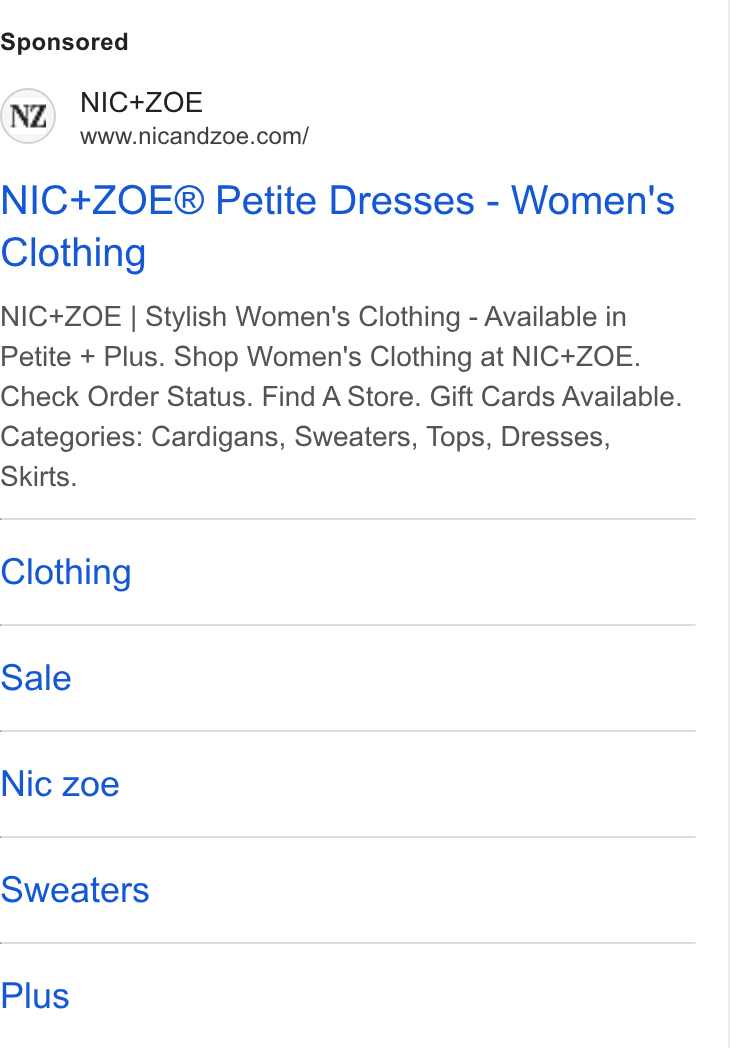Open the NIC+ZOE advertiser name
The width and height of the screenshot is (730, 1048).
tap(141, 103)
